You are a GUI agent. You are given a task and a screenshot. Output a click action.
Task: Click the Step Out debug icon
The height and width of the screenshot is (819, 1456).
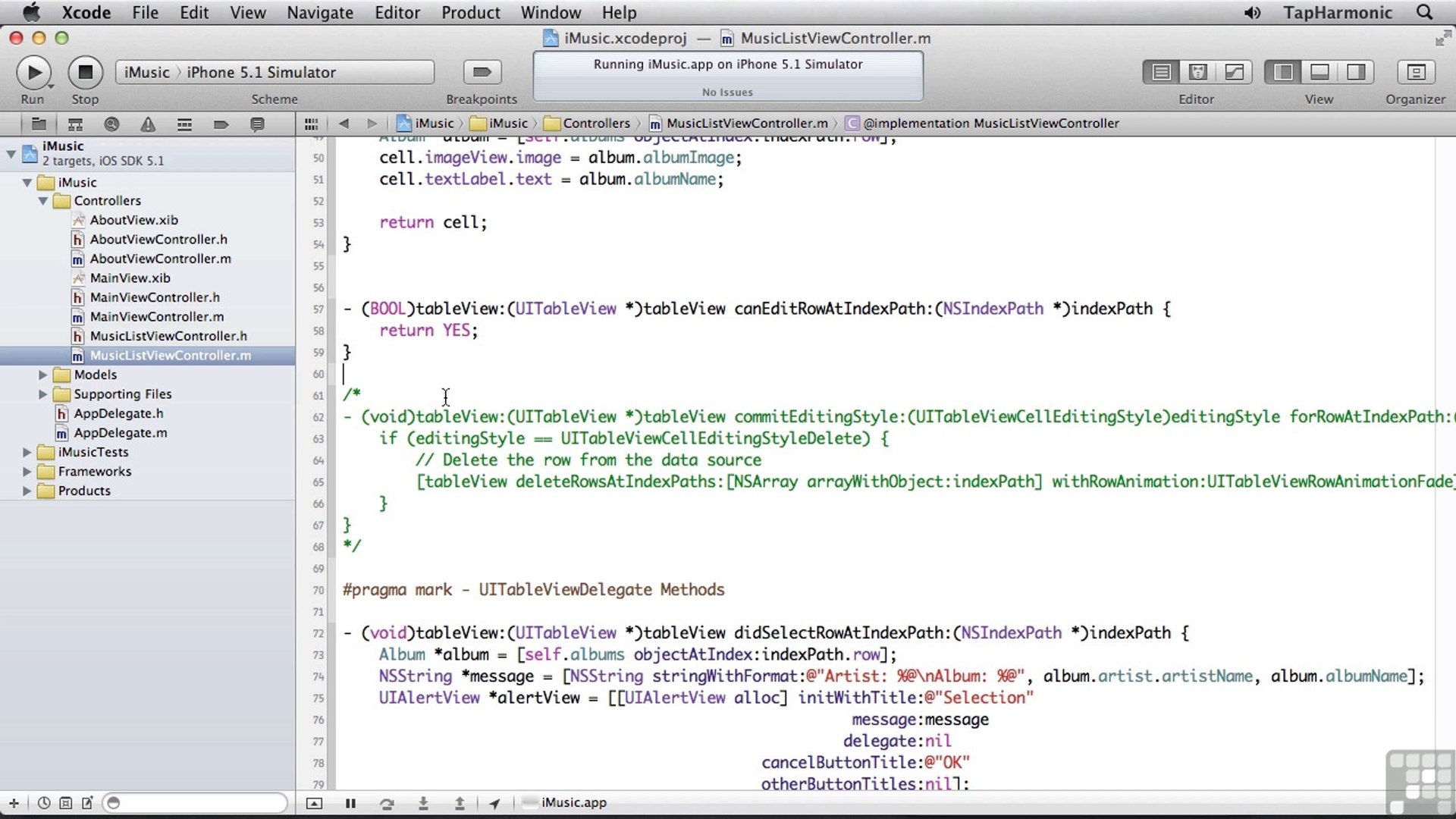tap(460, 803)
